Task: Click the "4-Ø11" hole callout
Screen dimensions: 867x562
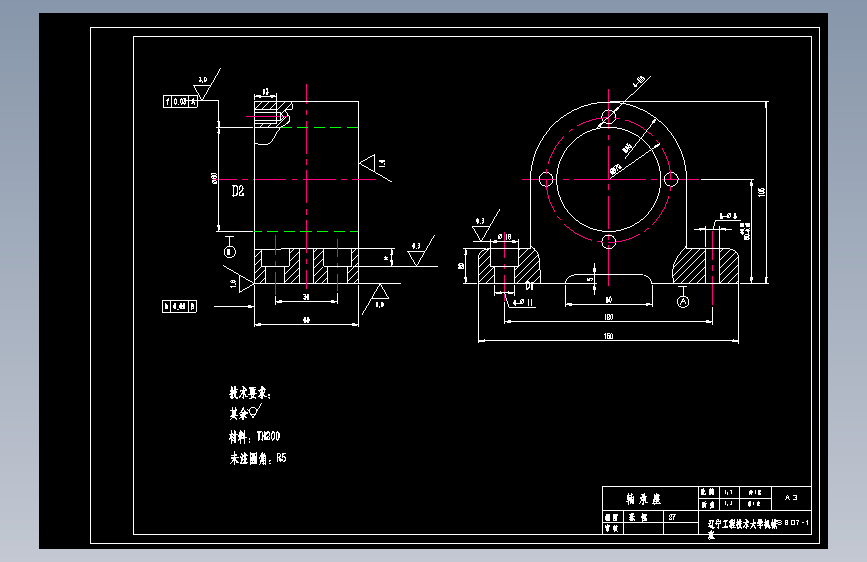Action: (523, 303)
